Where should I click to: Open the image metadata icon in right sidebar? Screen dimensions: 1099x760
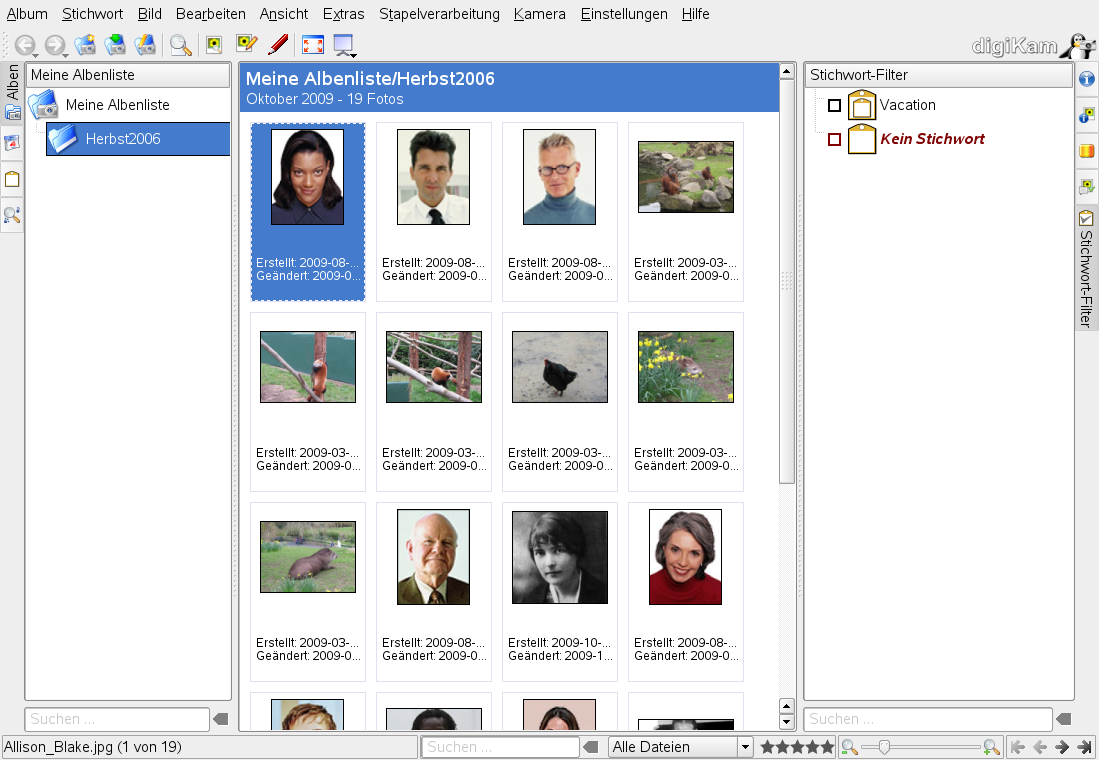pos(1087,115)
